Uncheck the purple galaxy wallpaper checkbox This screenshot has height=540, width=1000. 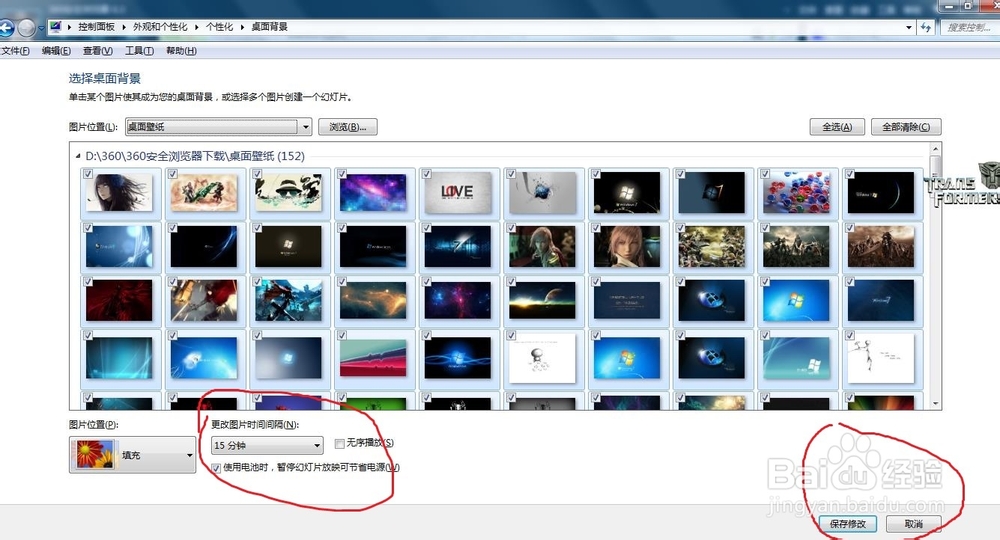[x=342, y=173]
